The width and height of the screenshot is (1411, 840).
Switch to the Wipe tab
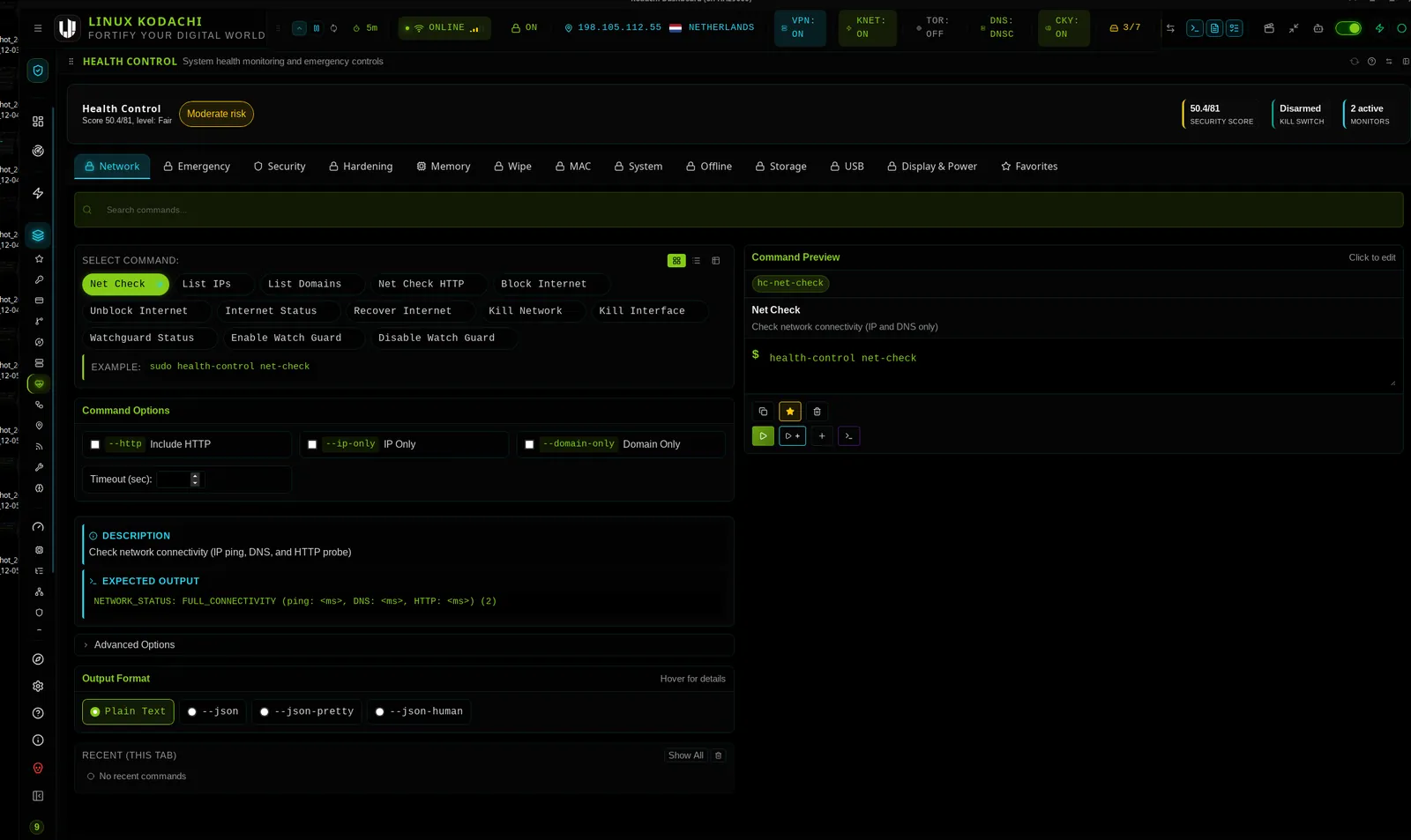512,167
